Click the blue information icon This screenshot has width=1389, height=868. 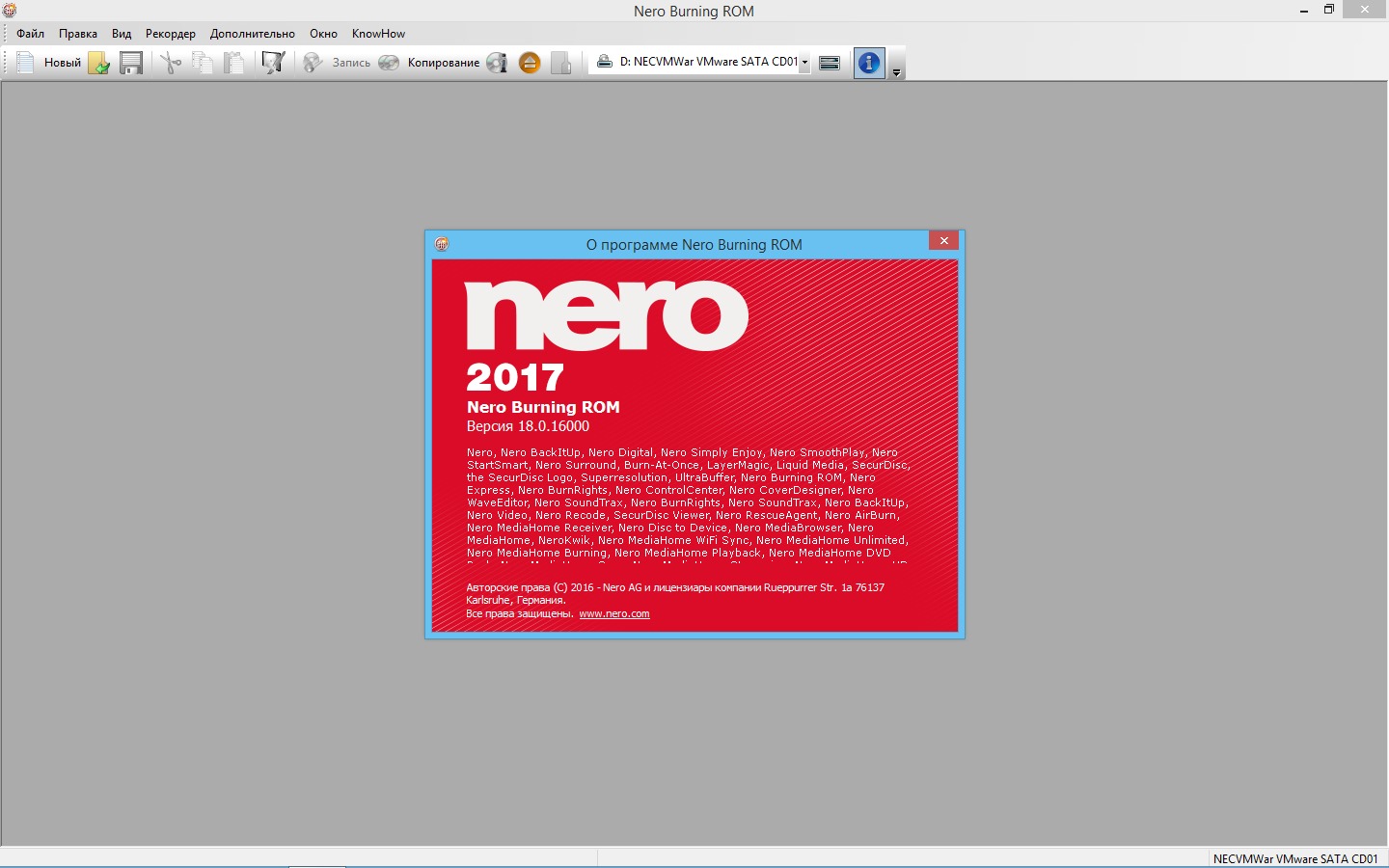point(869,63)
